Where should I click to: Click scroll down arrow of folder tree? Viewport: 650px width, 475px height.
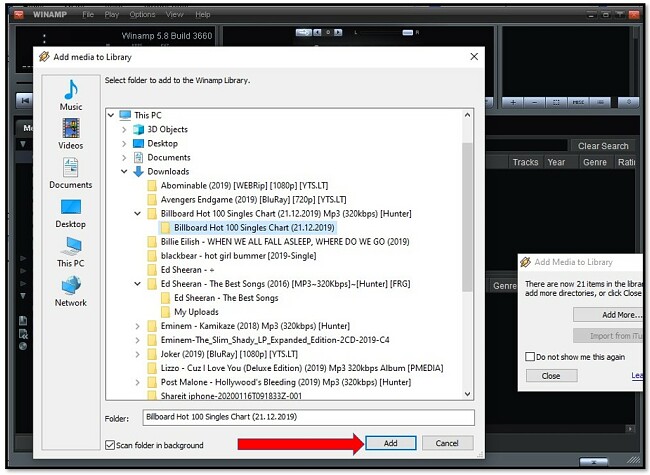coord(467,394)
